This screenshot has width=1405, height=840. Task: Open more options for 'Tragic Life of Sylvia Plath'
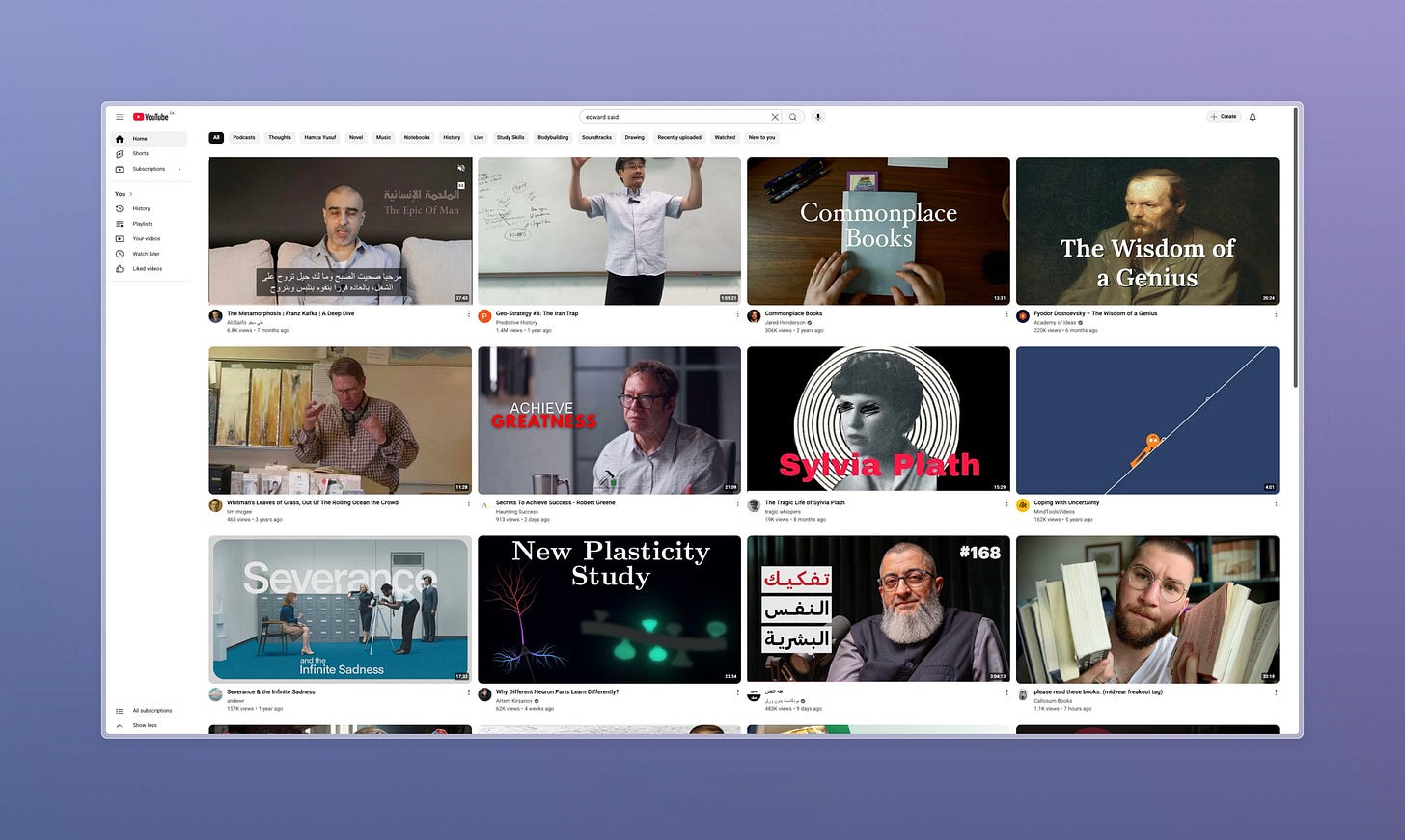(1006, 503)
